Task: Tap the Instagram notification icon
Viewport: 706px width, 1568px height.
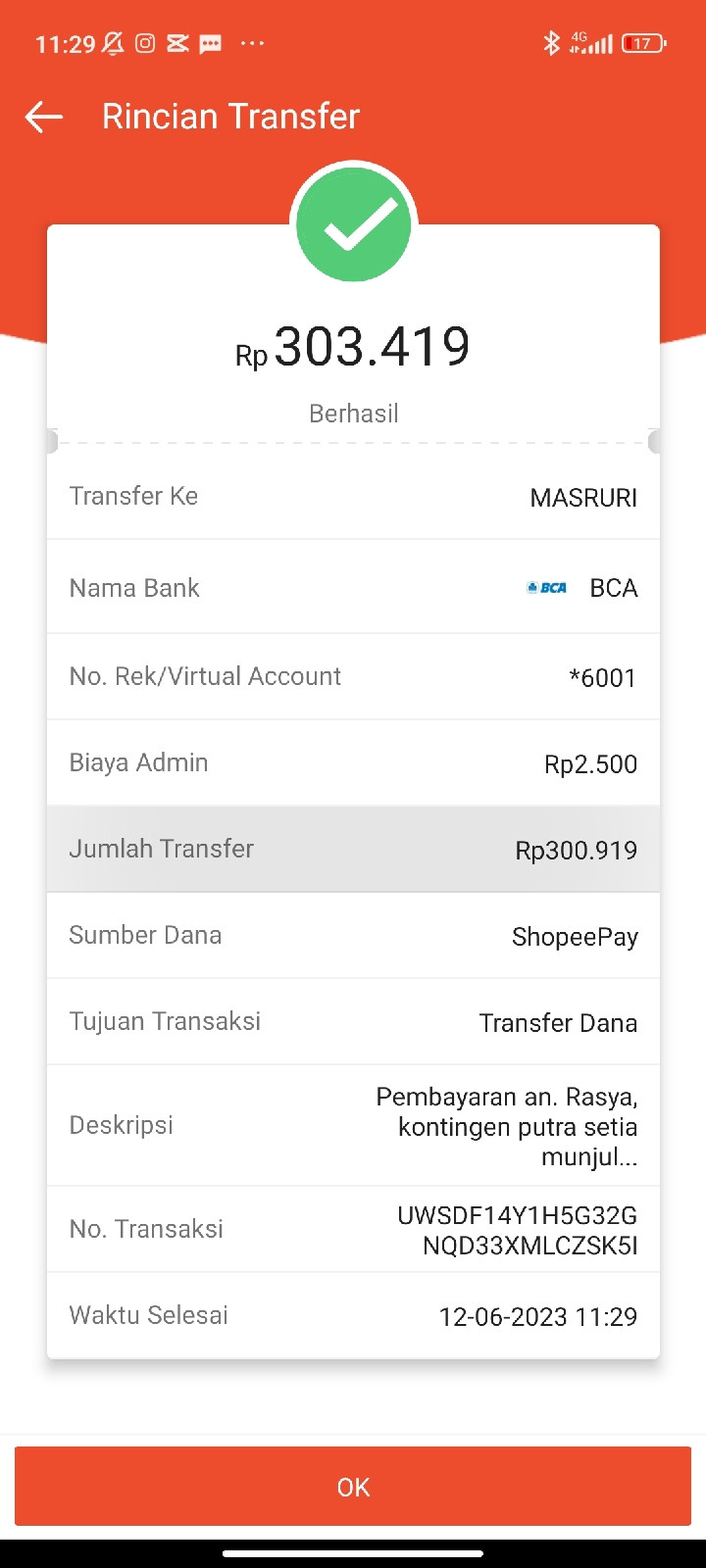Action: pyautogui.click(x=145, y=43)
